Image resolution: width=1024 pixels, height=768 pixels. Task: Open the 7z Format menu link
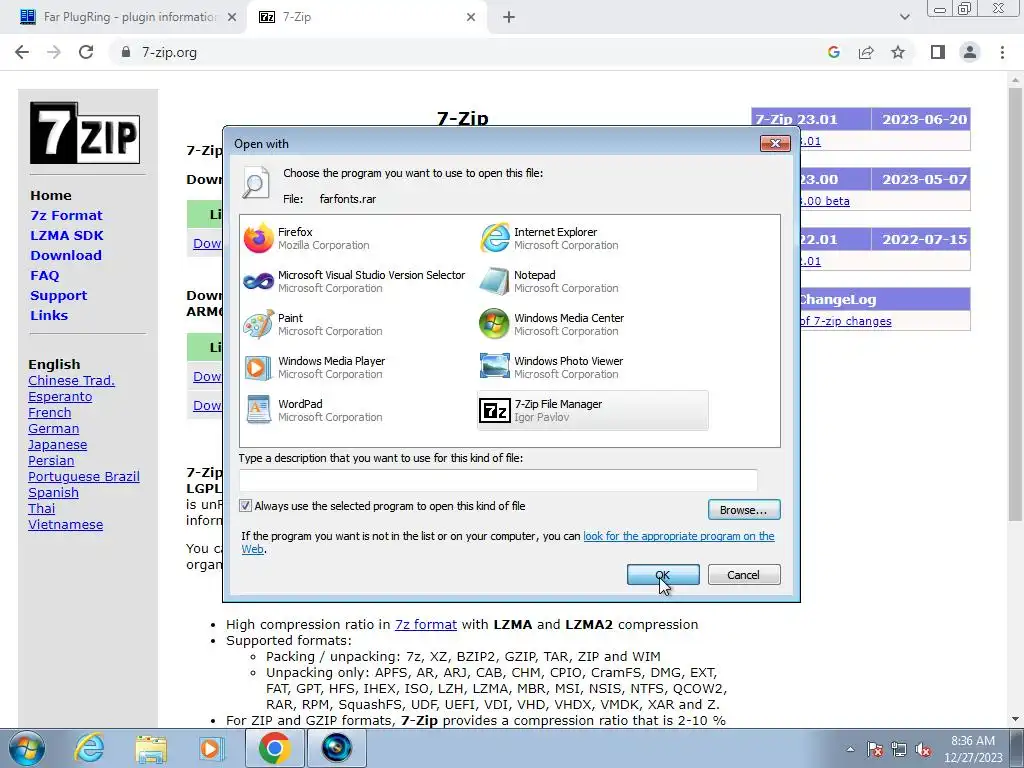(x=67, y=216)
